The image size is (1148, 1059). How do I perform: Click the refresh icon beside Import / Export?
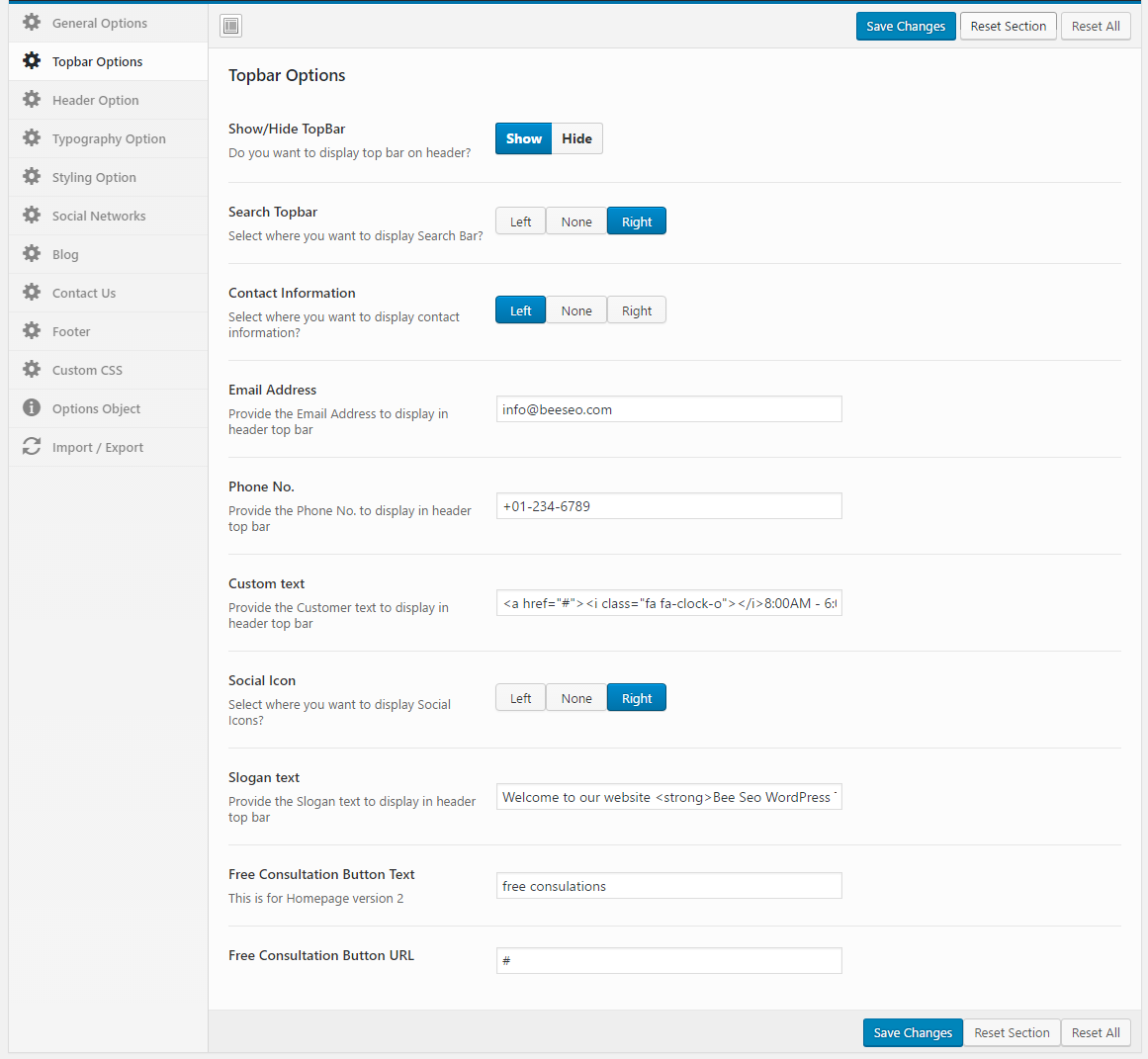(32, 446)
